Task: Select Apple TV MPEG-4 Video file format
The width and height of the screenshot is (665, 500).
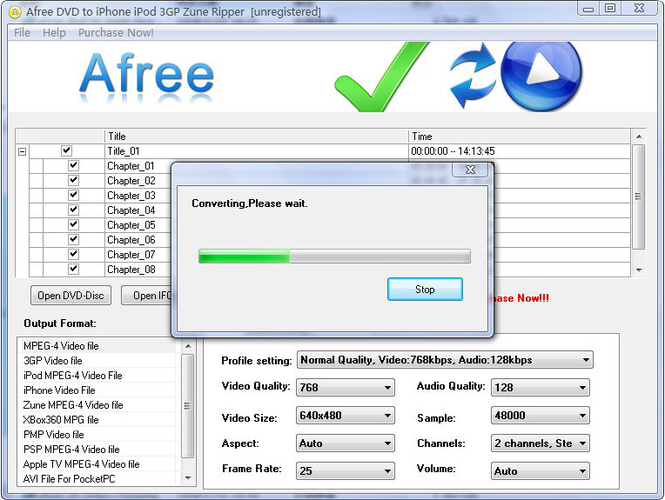Action: click(x=97, y=464)
